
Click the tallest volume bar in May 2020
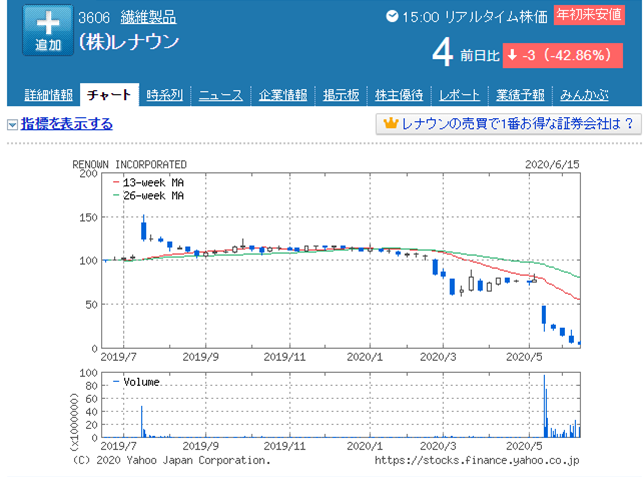pyautogui.click(x=545, y=406)
